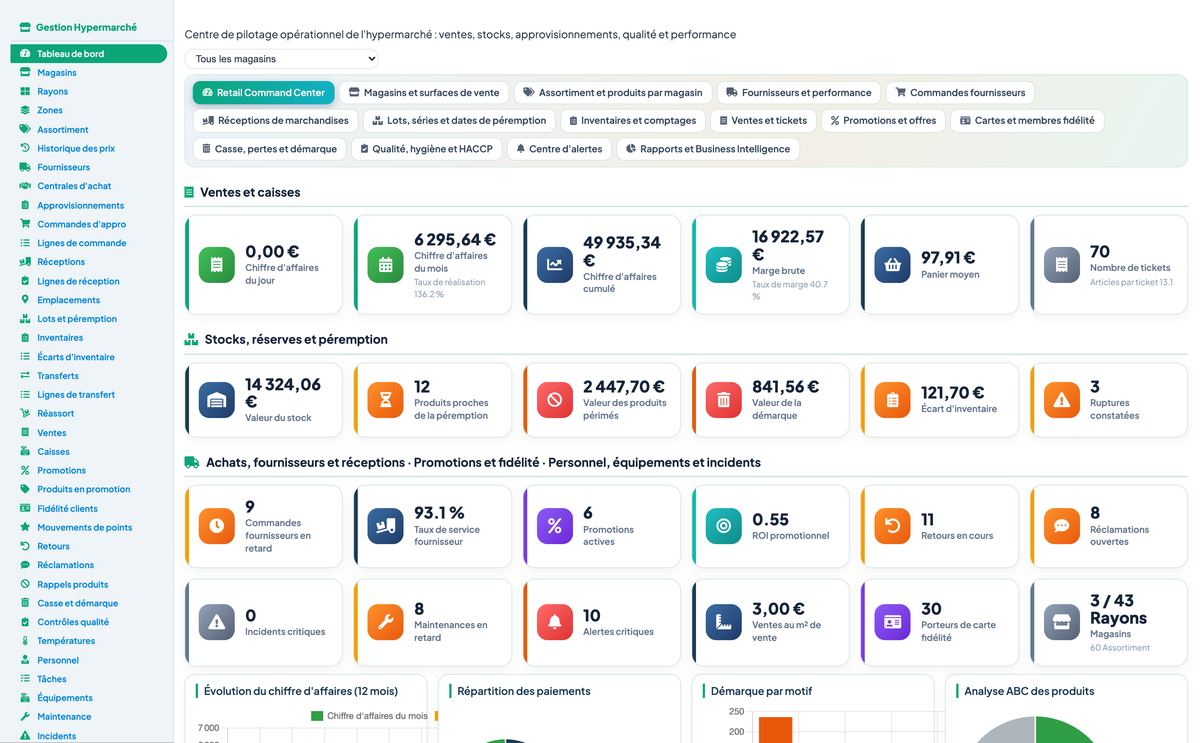This screenshot has width=1200, height=743.
Task: Click the Ruptures constatées warning icon
Action: click(x=1062, y=400)
